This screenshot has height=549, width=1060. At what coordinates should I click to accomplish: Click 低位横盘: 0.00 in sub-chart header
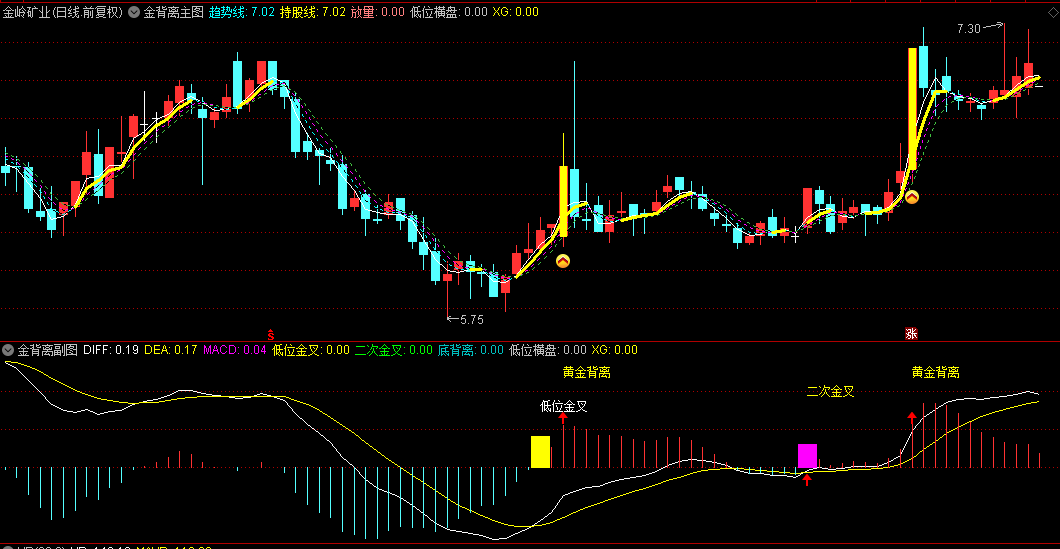pos(548,350)
